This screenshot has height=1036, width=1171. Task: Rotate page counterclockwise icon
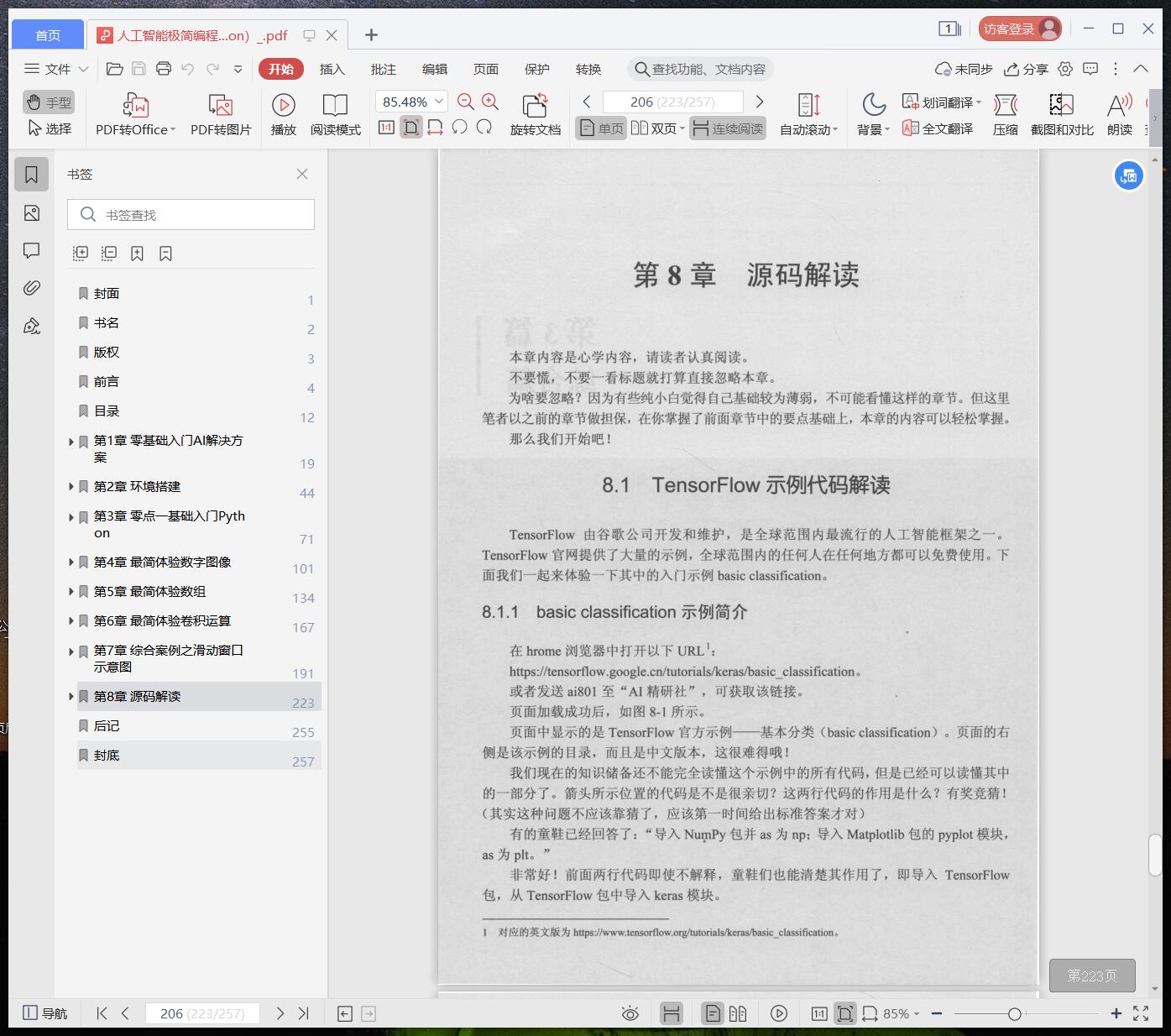point(459,128)
